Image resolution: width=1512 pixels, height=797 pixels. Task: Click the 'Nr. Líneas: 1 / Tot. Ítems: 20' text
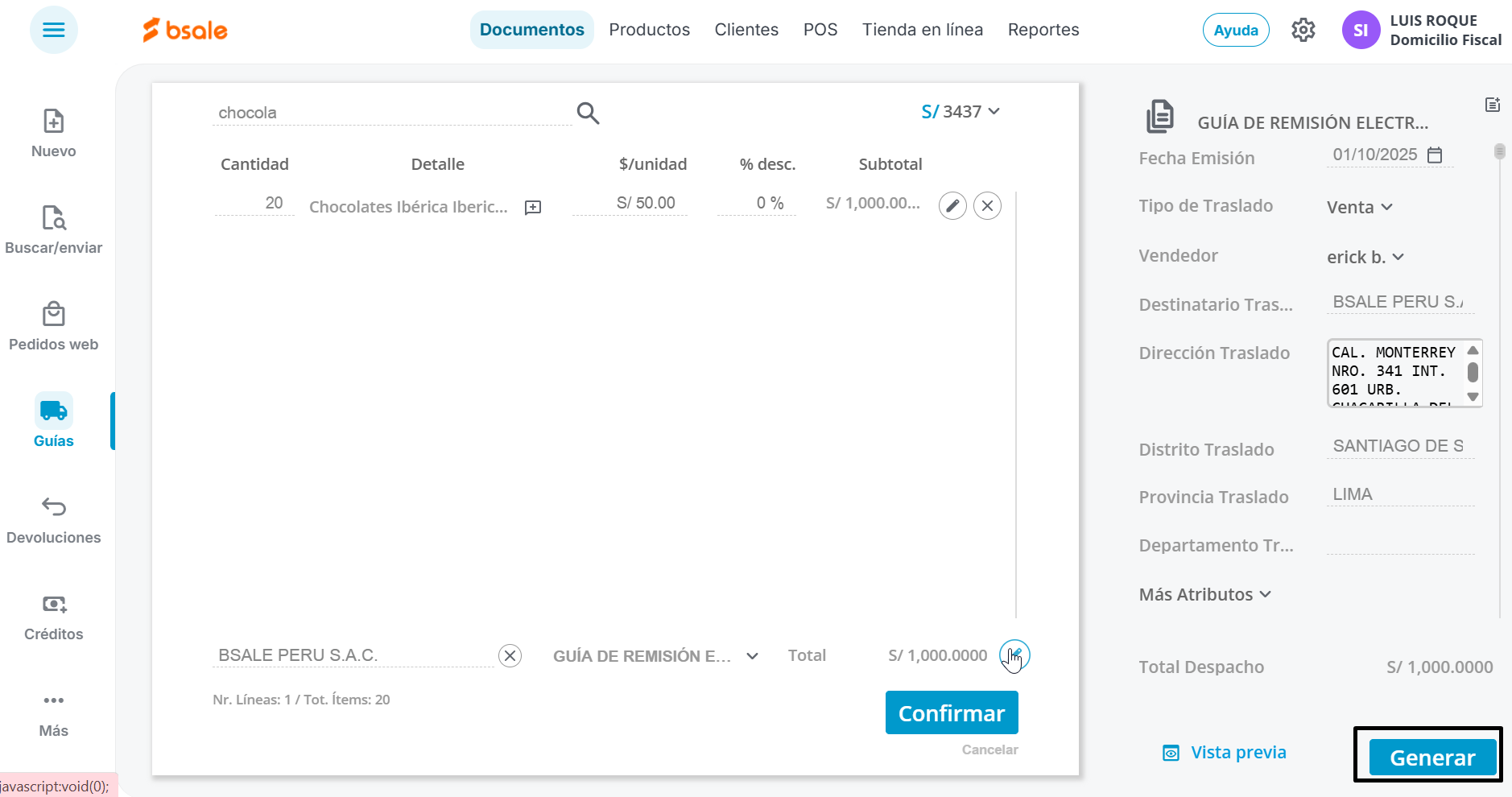click(301, 700)
